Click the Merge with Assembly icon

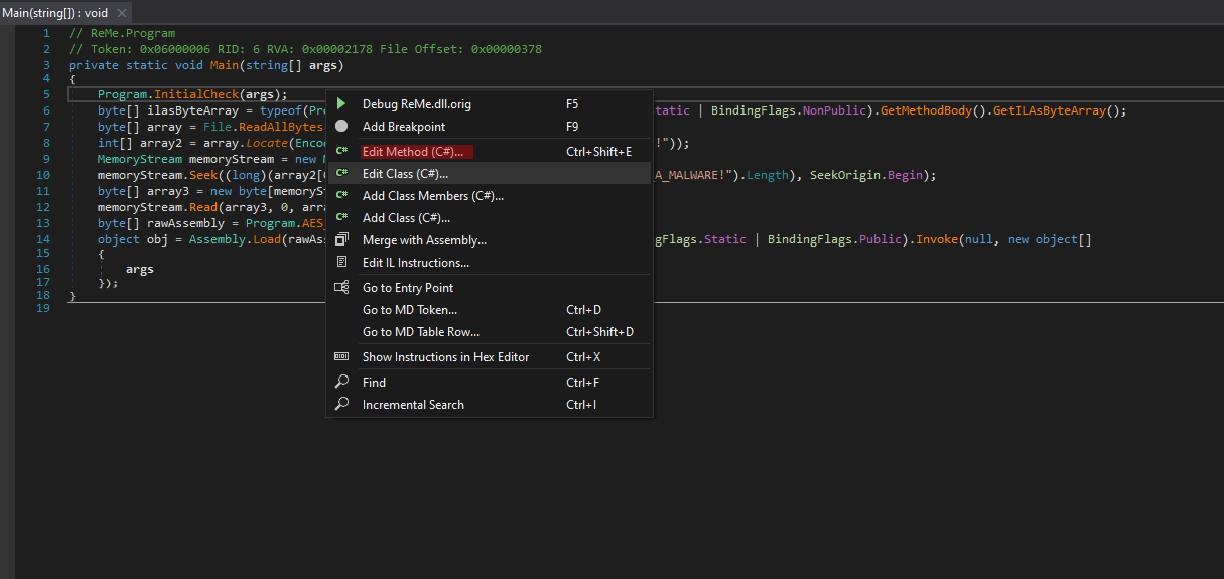point(342,240)
